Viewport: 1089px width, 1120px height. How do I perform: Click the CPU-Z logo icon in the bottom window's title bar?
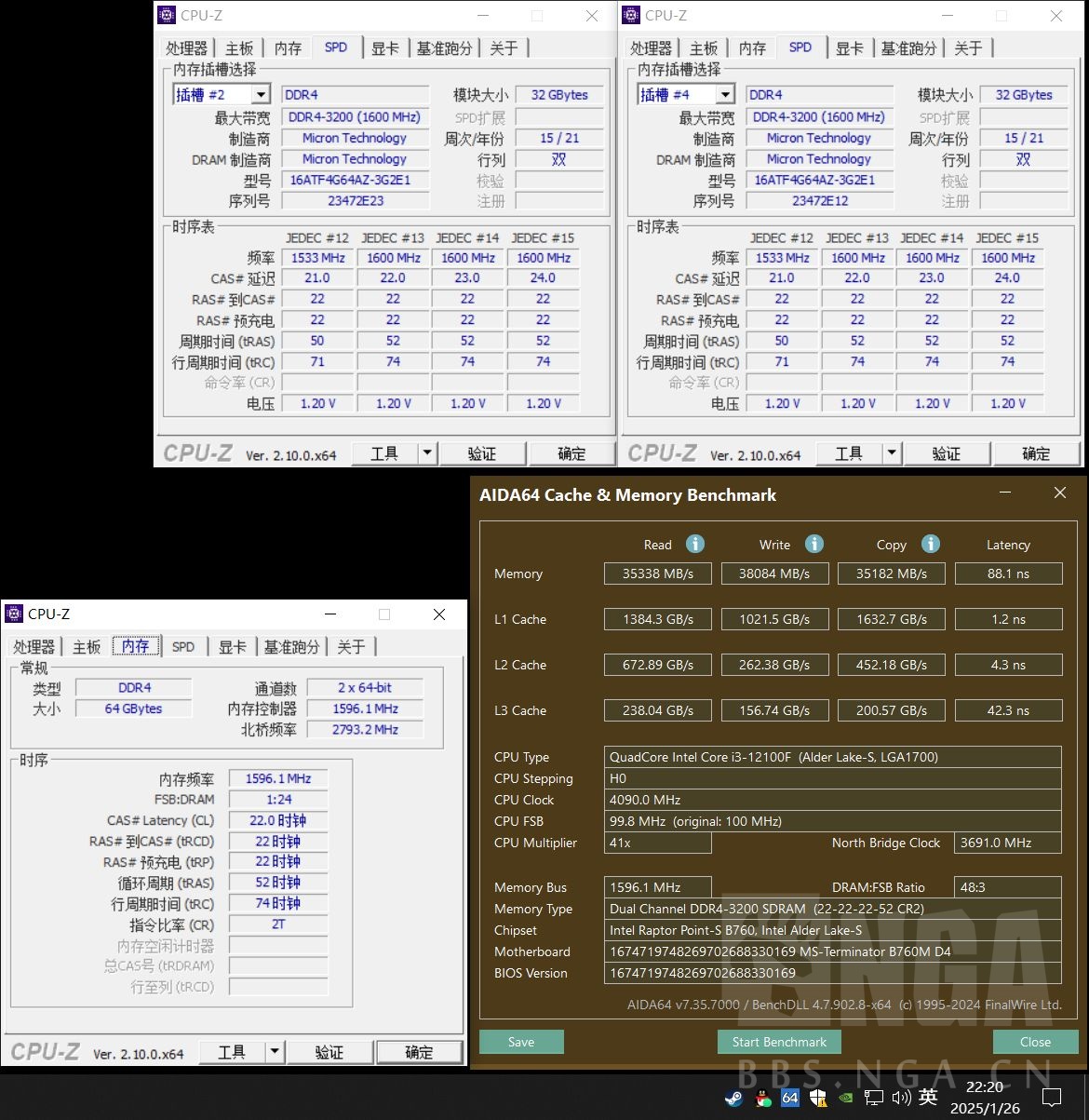click(13, 614)
